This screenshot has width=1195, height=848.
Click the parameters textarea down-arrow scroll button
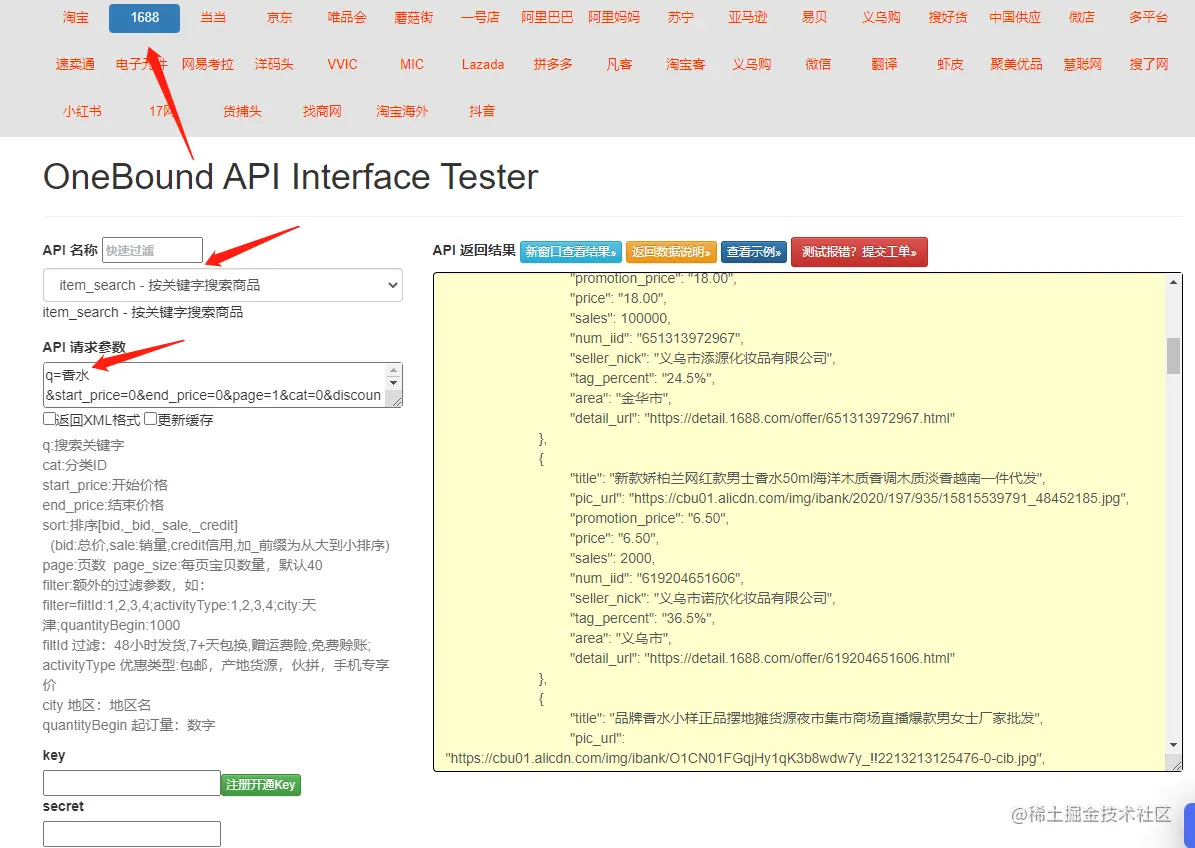pos(393,382)
